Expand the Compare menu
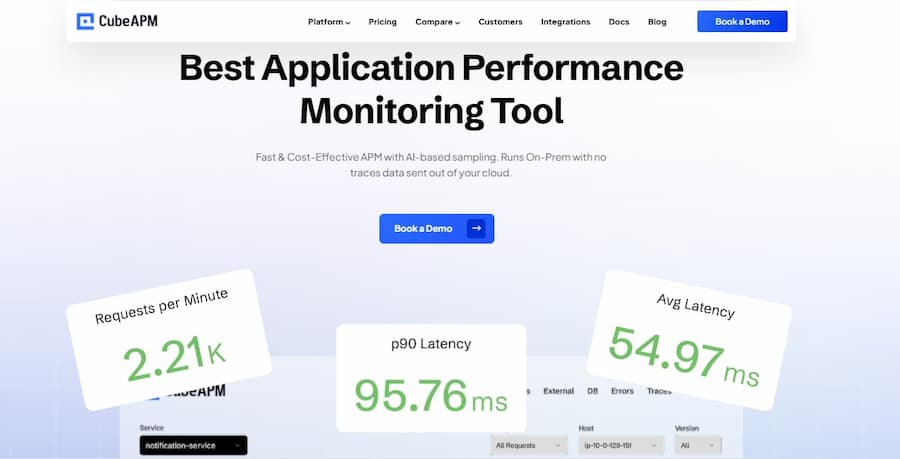 click(437, 22)
